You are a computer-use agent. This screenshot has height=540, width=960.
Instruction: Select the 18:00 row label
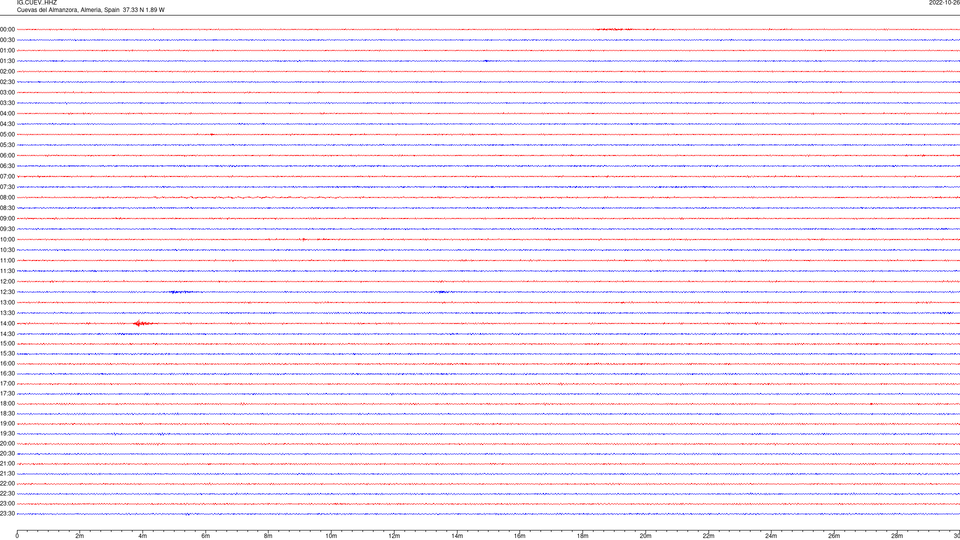point(7,403)
